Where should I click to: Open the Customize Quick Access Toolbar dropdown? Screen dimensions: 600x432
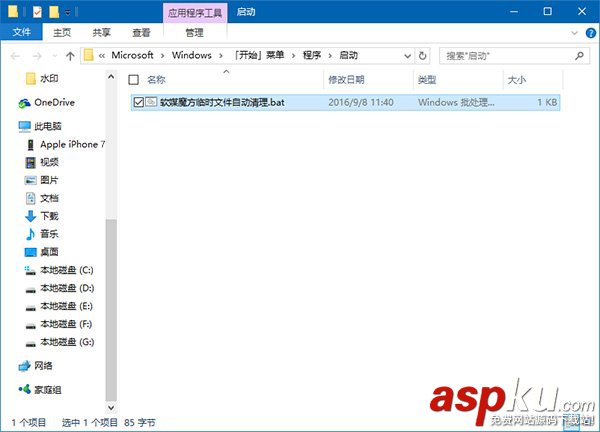coord(67,13)
